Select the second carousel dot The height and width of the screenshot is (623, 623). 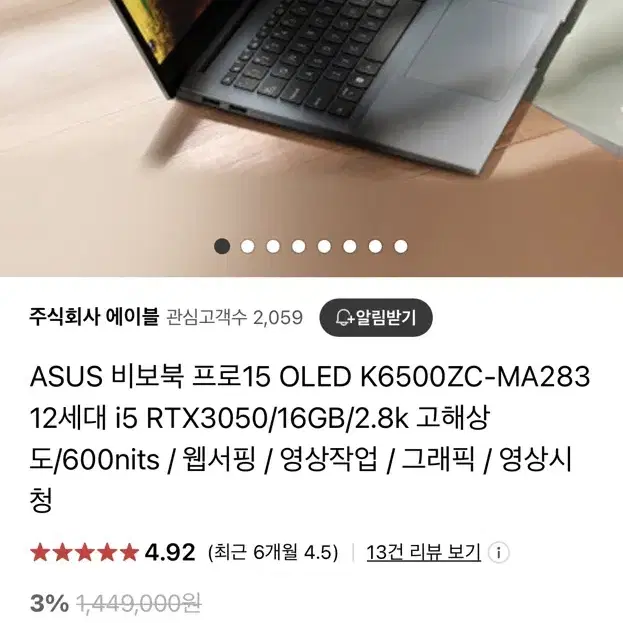248,246
